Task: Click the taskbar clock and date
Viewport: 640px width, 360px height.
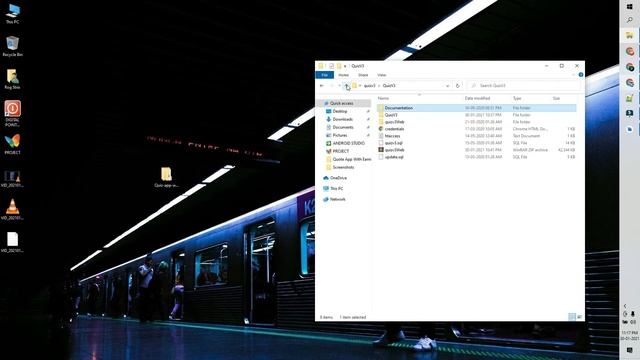Action: [x=629, y=336]
